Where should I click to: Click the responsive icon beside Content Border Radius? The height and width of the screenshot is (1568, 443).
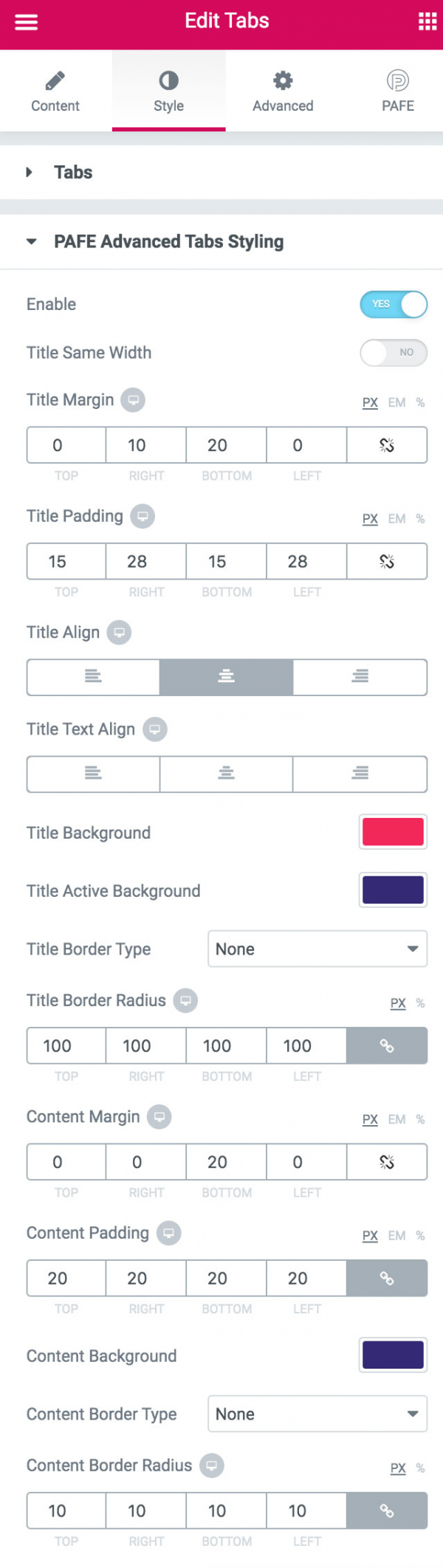click(x=212, y=1465)
